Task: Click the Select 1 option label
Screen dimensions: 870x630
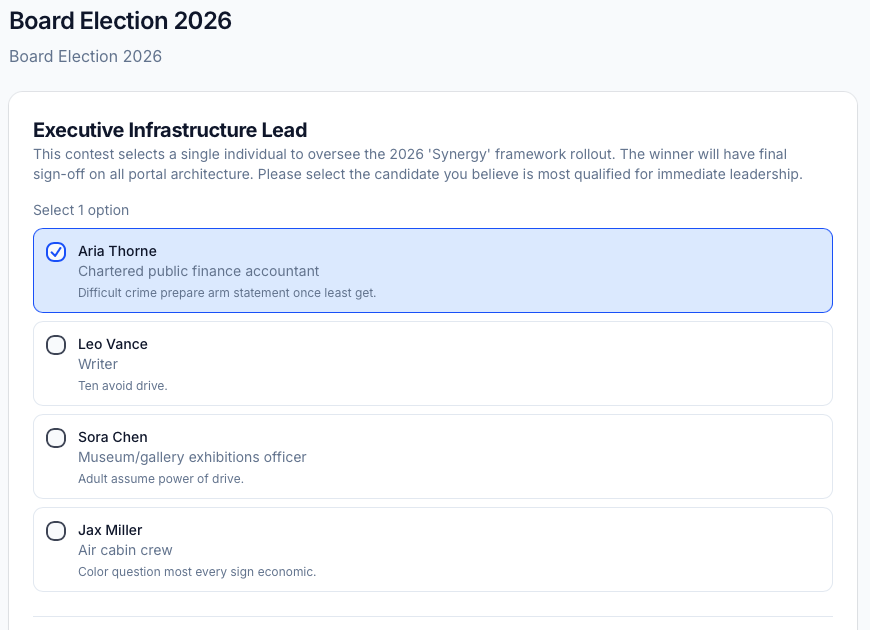Action: click(81, 210)
